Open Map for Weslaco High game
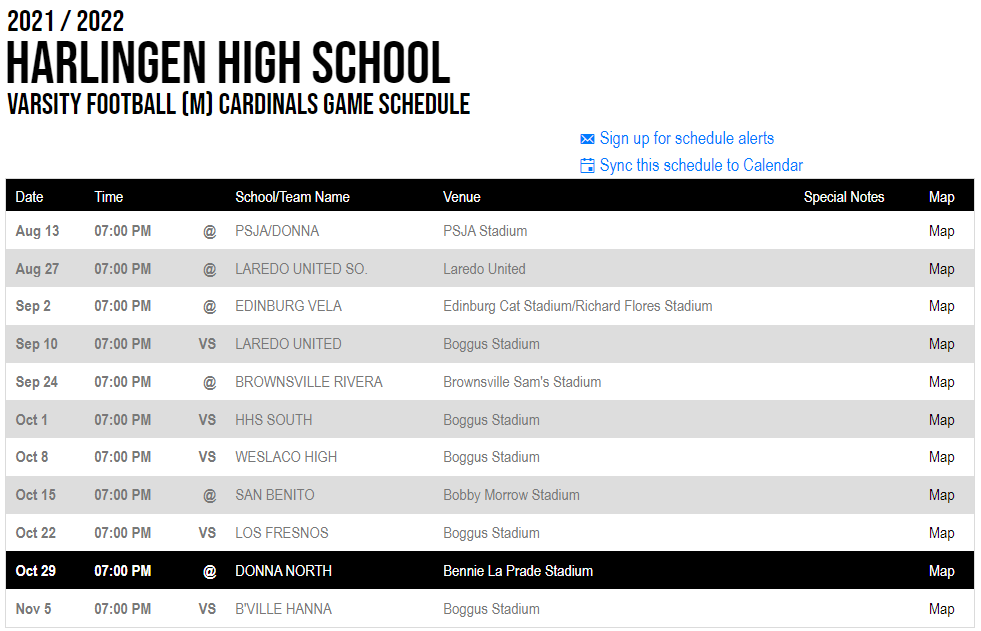The height and width of the screenshot is (631, 981). point(941,457)
